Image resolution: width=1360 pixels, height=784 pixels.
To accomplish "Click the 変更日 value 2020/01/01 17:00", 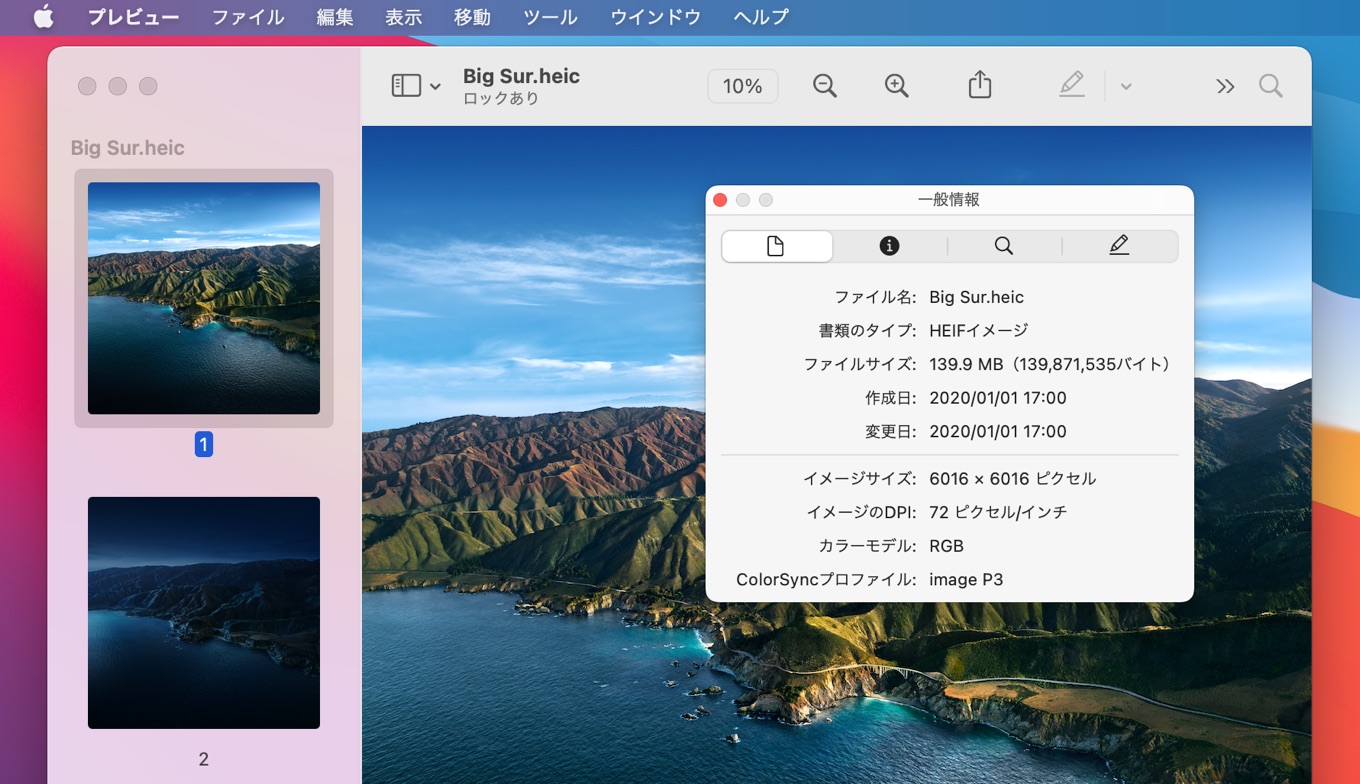I will click(998, 431).
